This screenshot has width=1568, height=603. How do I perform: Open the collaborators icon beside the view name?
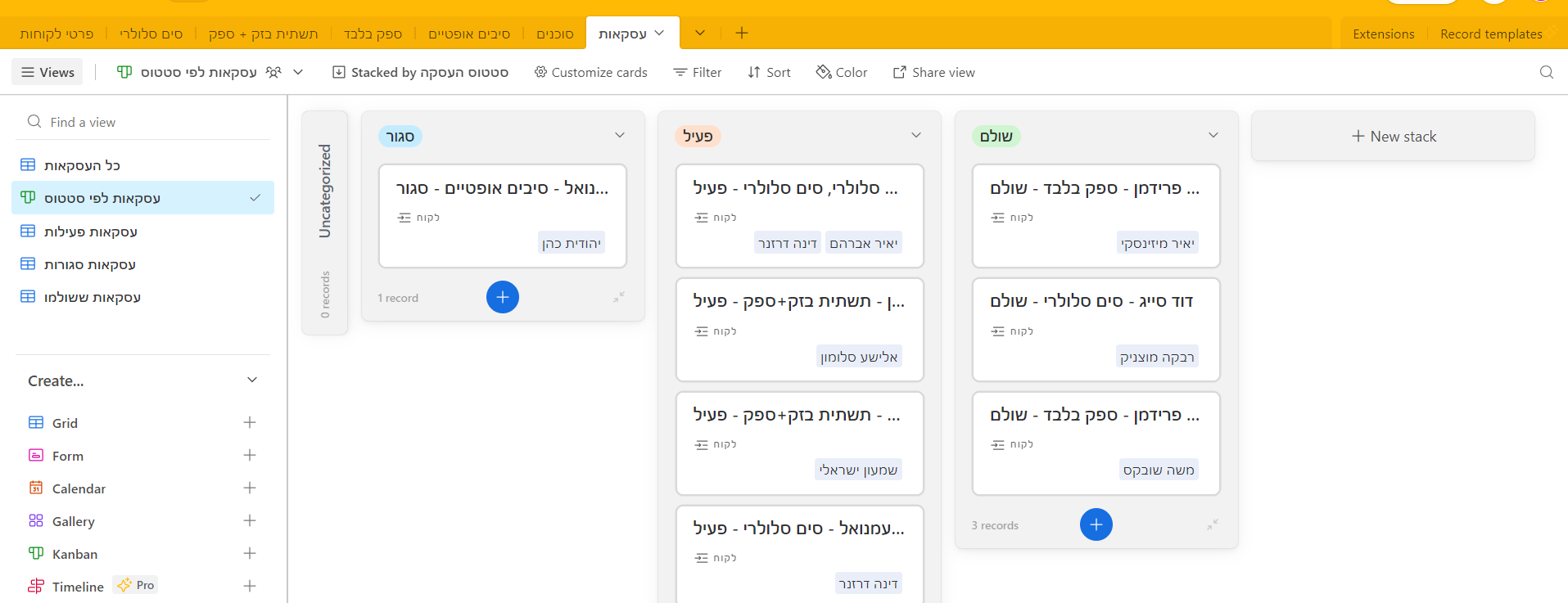coord(273,72)
